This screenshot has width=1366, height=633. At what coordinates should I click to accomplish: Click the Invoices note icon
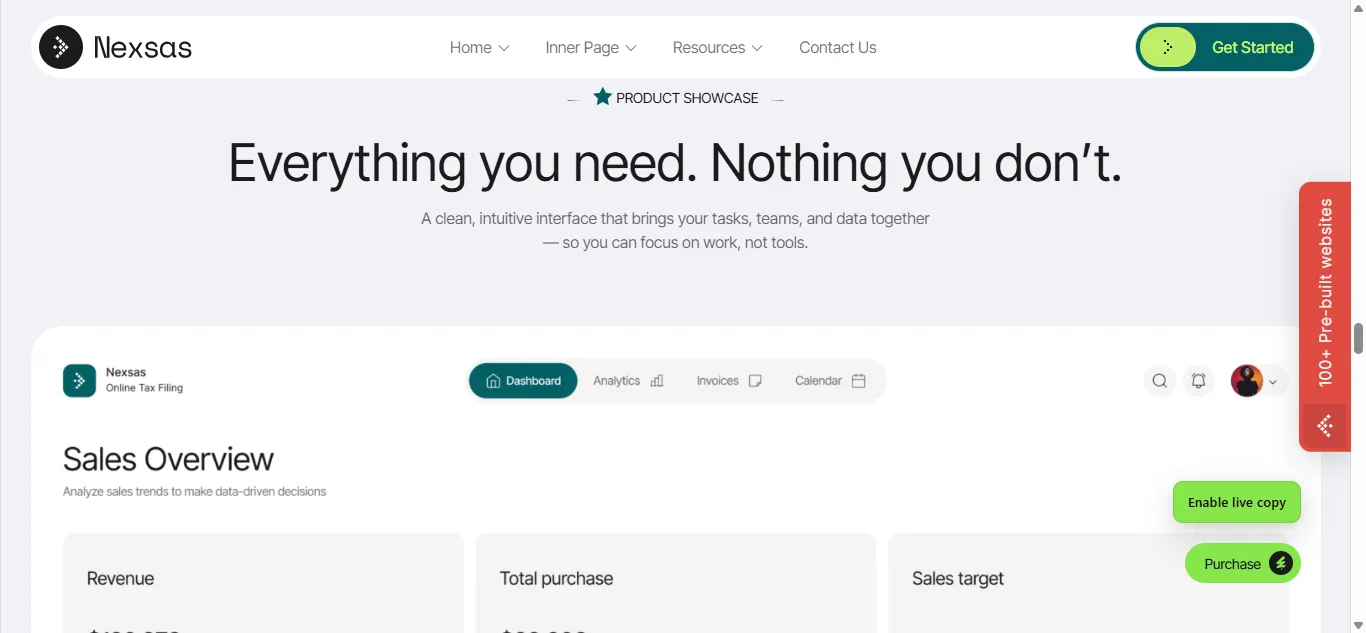755,381
